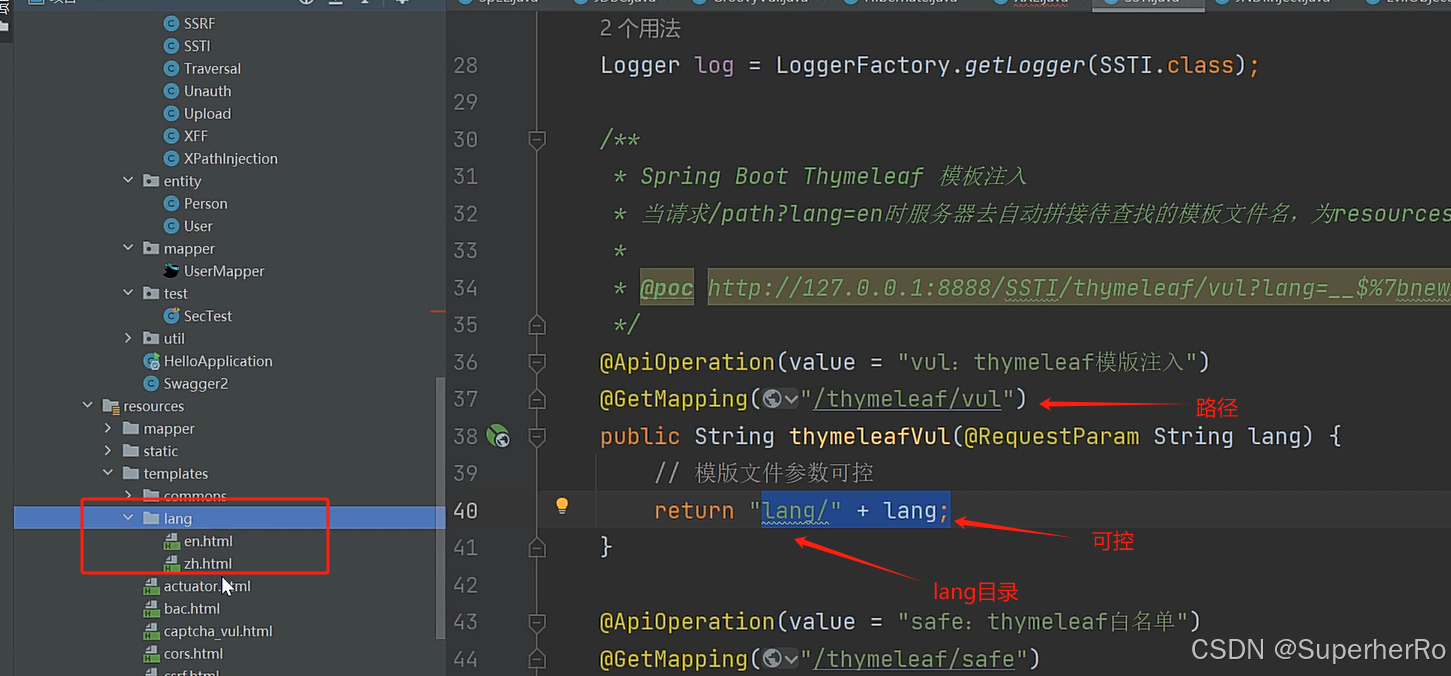
Task: Click the Swagger2 class icon
Action: click(x=152, y=383)
